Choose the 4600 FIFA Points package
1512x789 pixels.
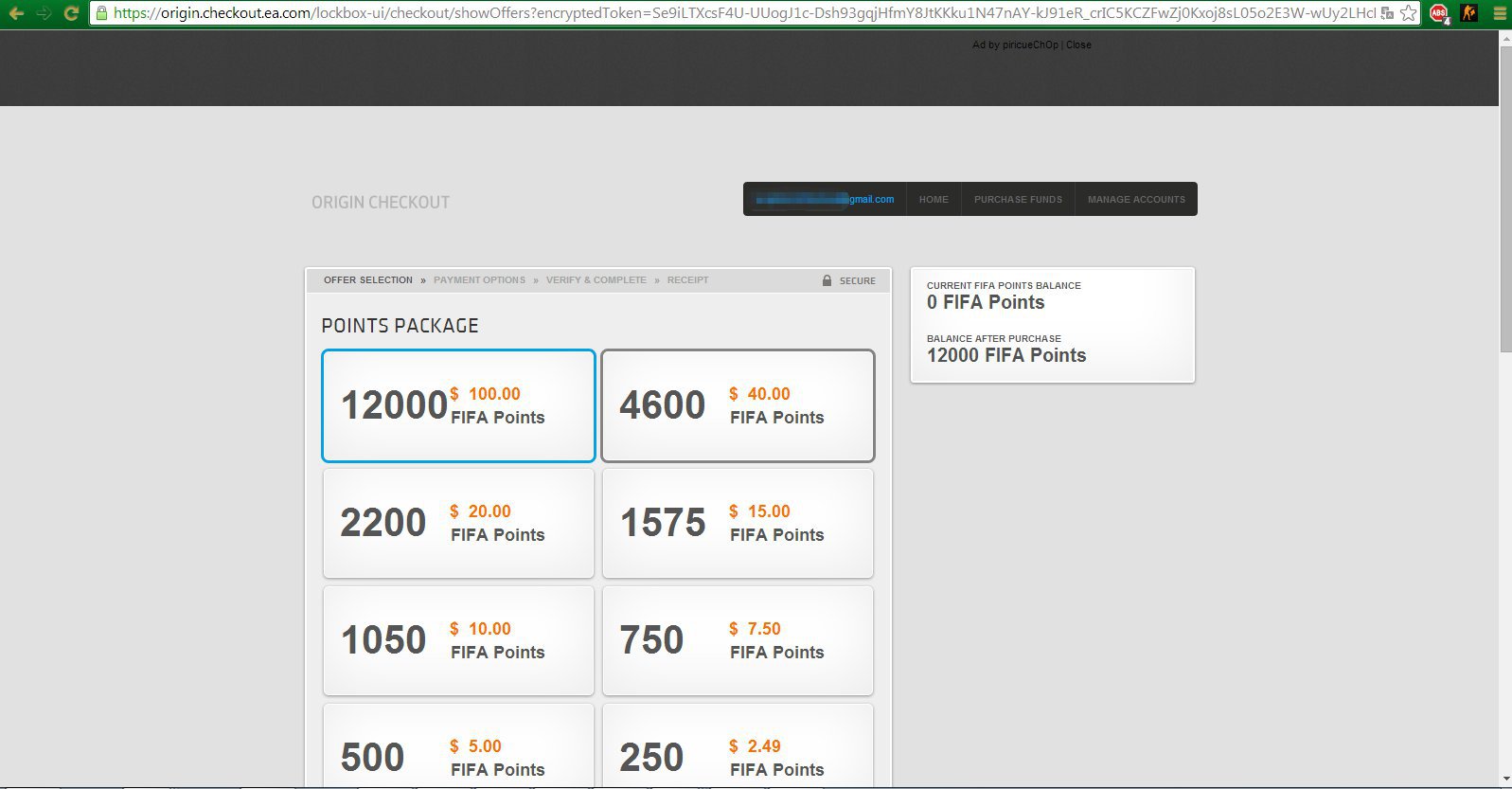738,405
